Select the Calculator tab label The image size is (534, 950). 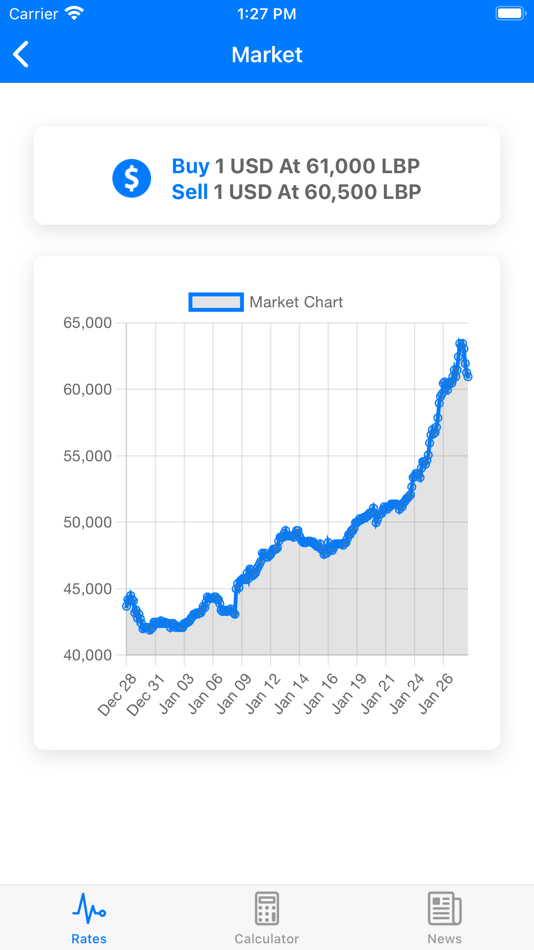click(267, 938)
